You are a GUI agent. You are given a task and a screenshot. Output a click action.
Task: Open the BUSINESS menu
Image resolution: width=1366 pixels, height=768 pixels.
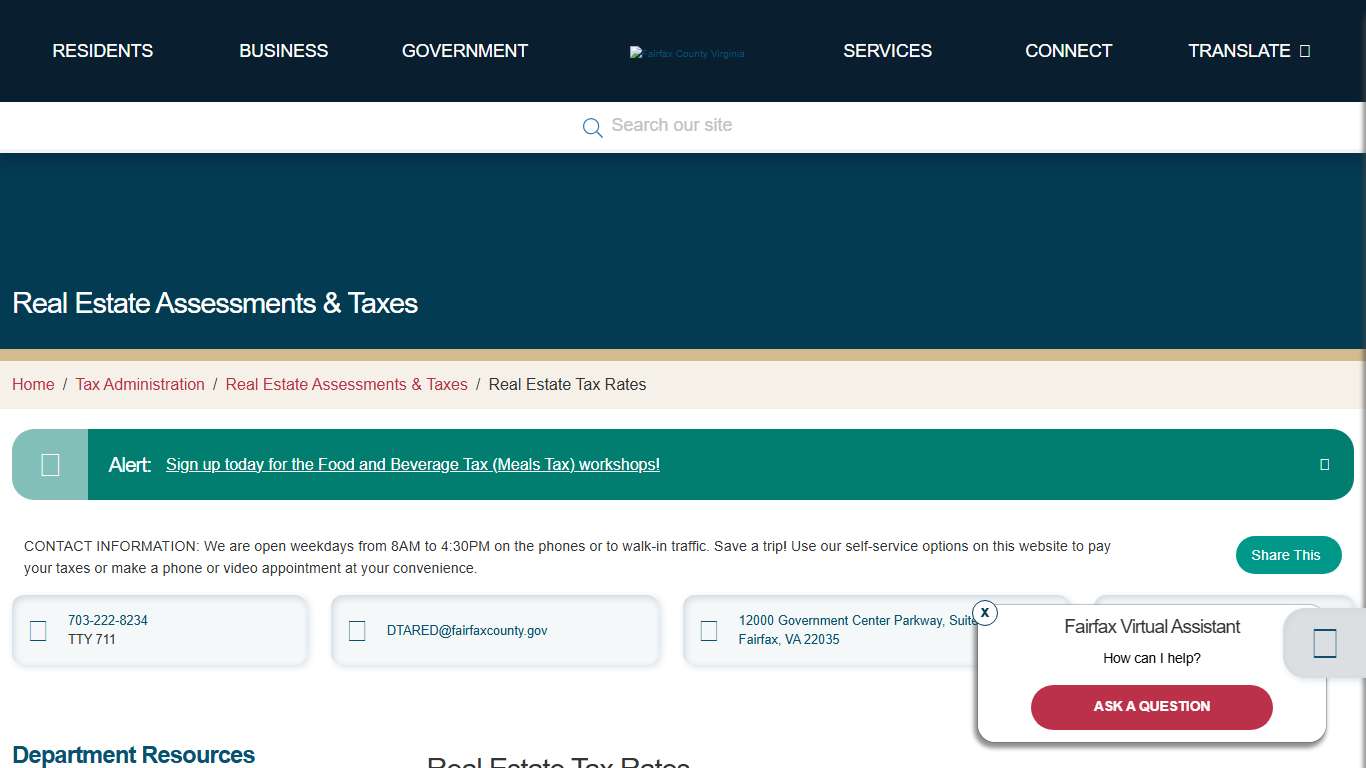click(283, 50)
